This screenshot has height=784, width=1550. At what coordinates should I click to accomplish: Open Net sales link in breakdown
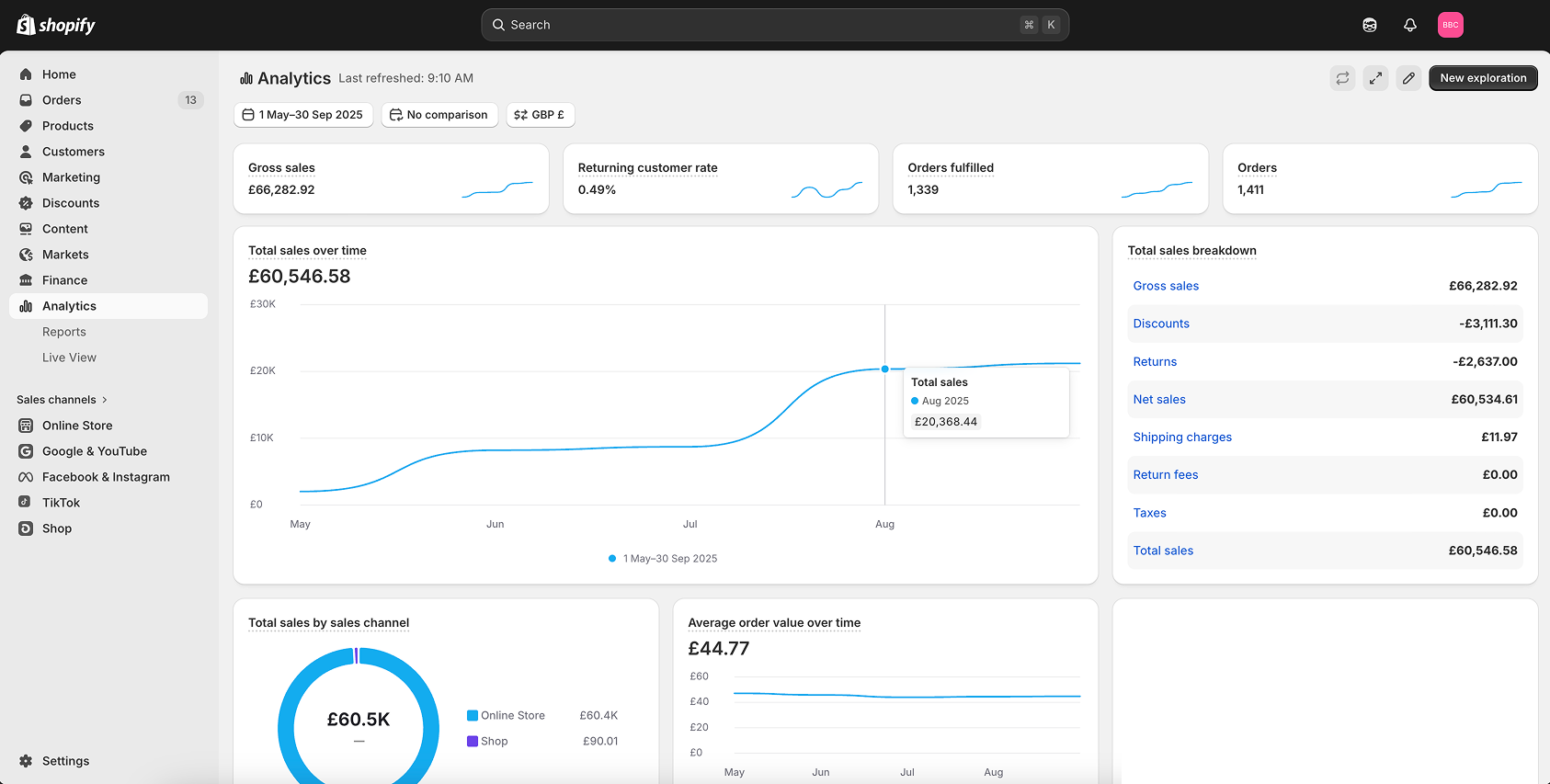[x=1159, y=400]
